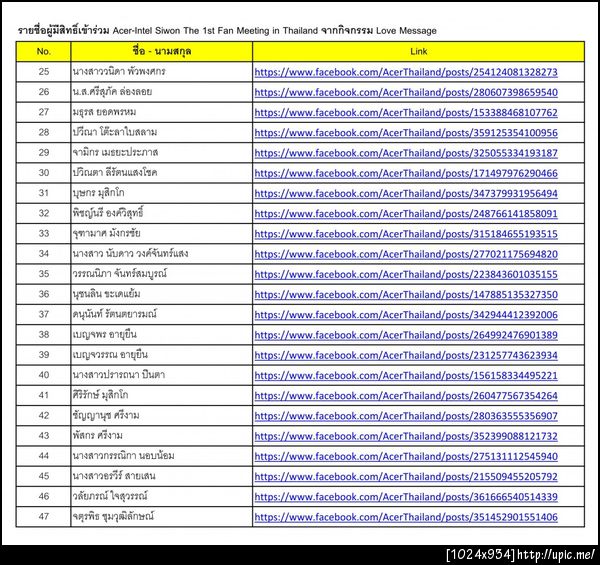Image resolution: width=600 pixels, height=565 pixels.
Task: Select the number cell "37"
Action: click(44, 314)
